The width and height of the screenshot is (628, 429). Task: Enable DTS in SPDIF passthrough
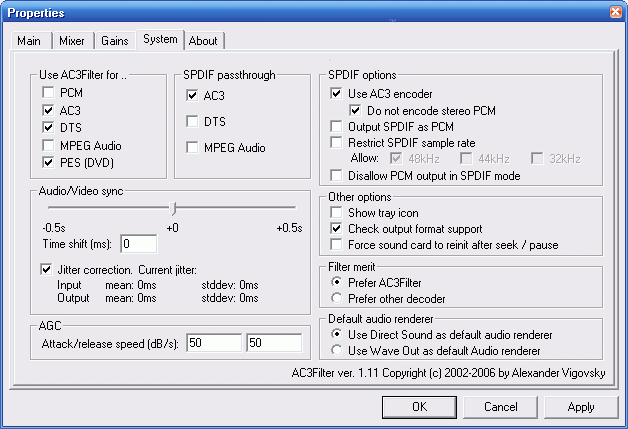point(192,121)
